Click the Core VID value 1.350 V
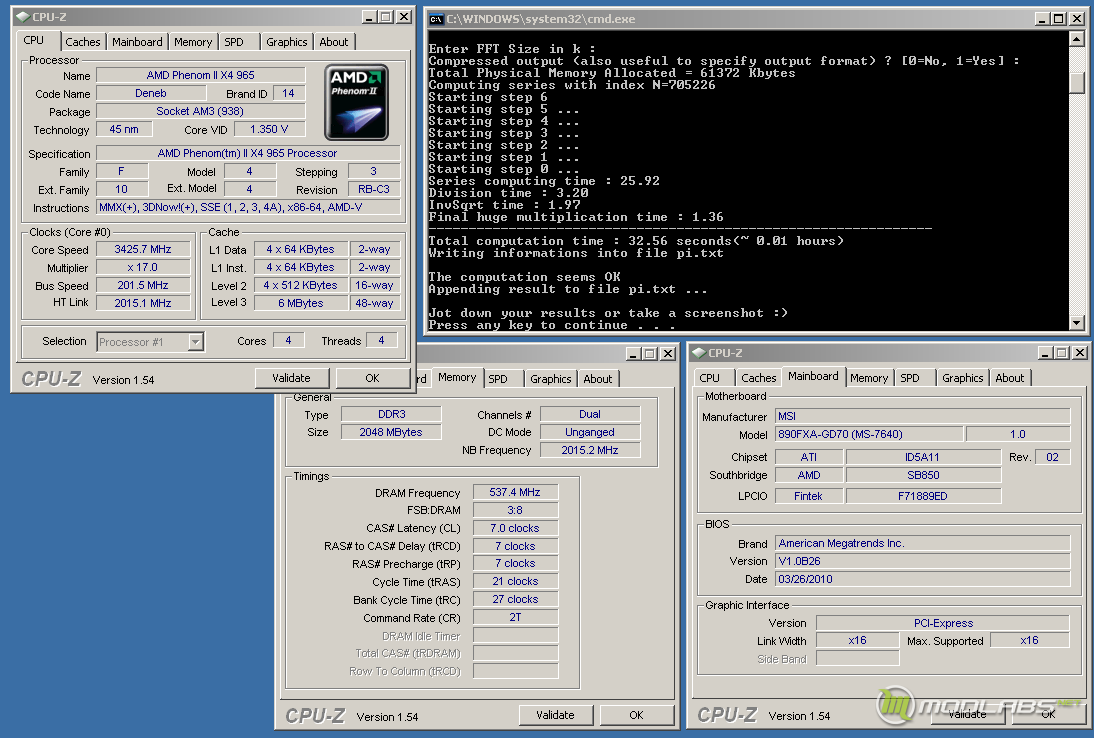The image size is (1094, 738). point(269,129)
